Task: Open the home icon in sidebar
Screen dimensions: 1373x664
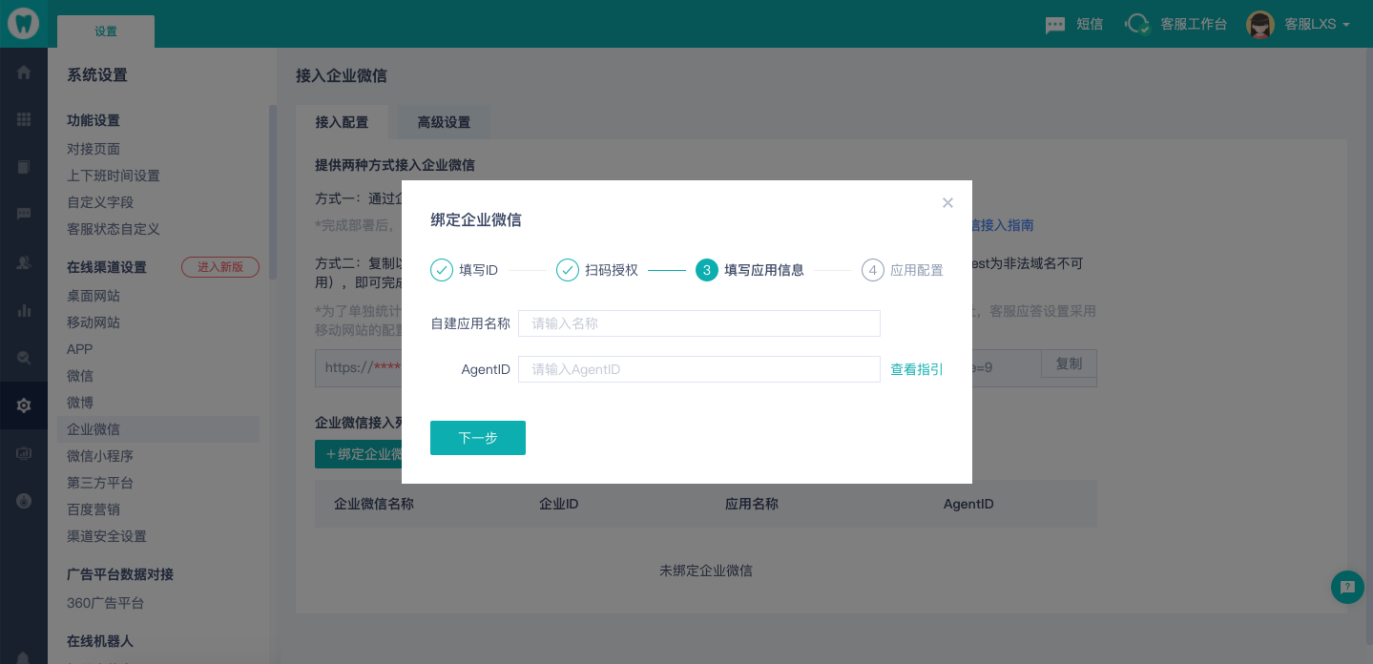Action: [24, 72]
